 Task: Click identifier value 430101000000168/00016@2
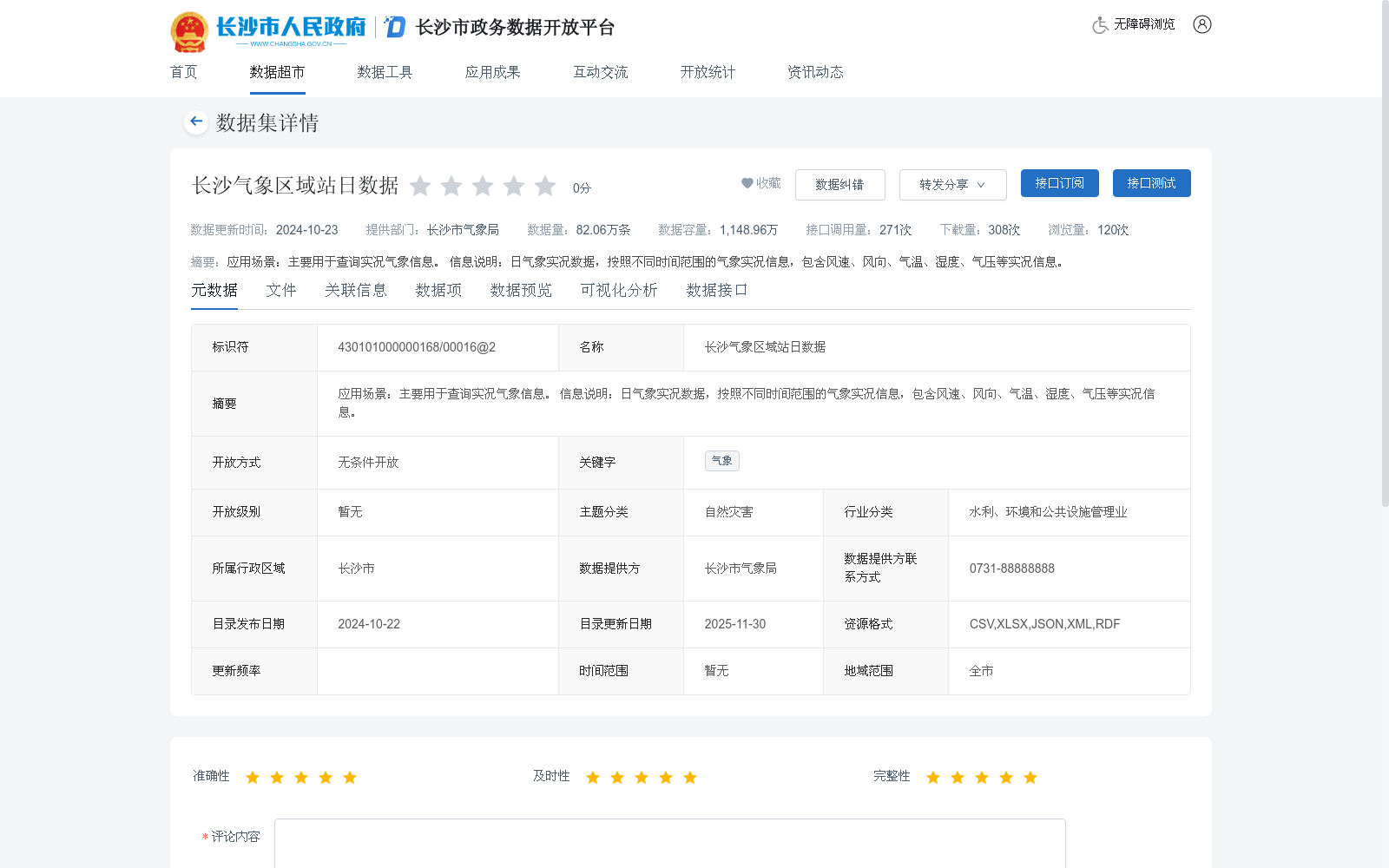pyautogui.click(x=417, y=347)
